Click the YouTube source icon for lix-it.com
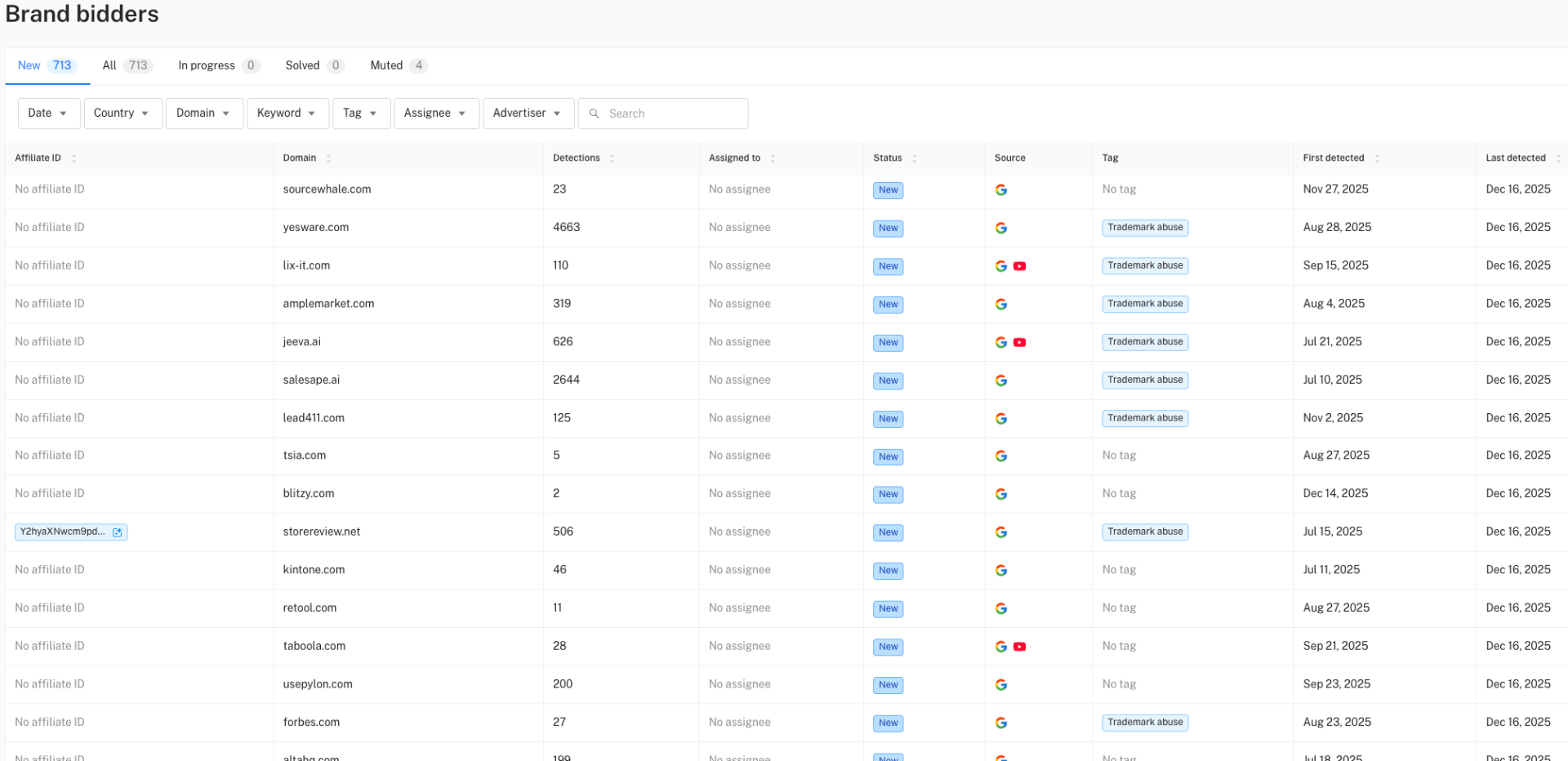The width and height of the screenshot is (1568, 761). 1019,266
